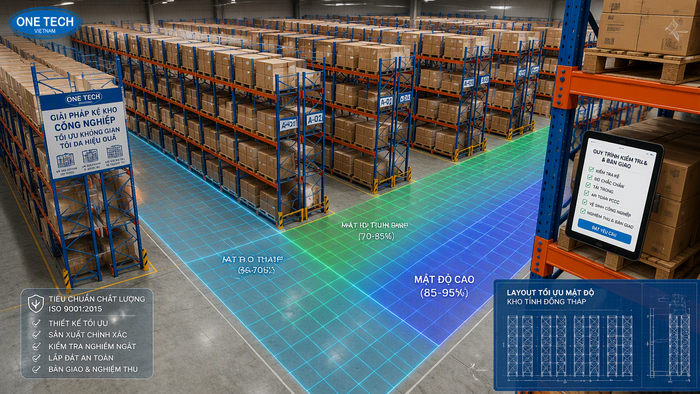Click the (85-95%) density value

pyautogui.click(x=444, y=293)
